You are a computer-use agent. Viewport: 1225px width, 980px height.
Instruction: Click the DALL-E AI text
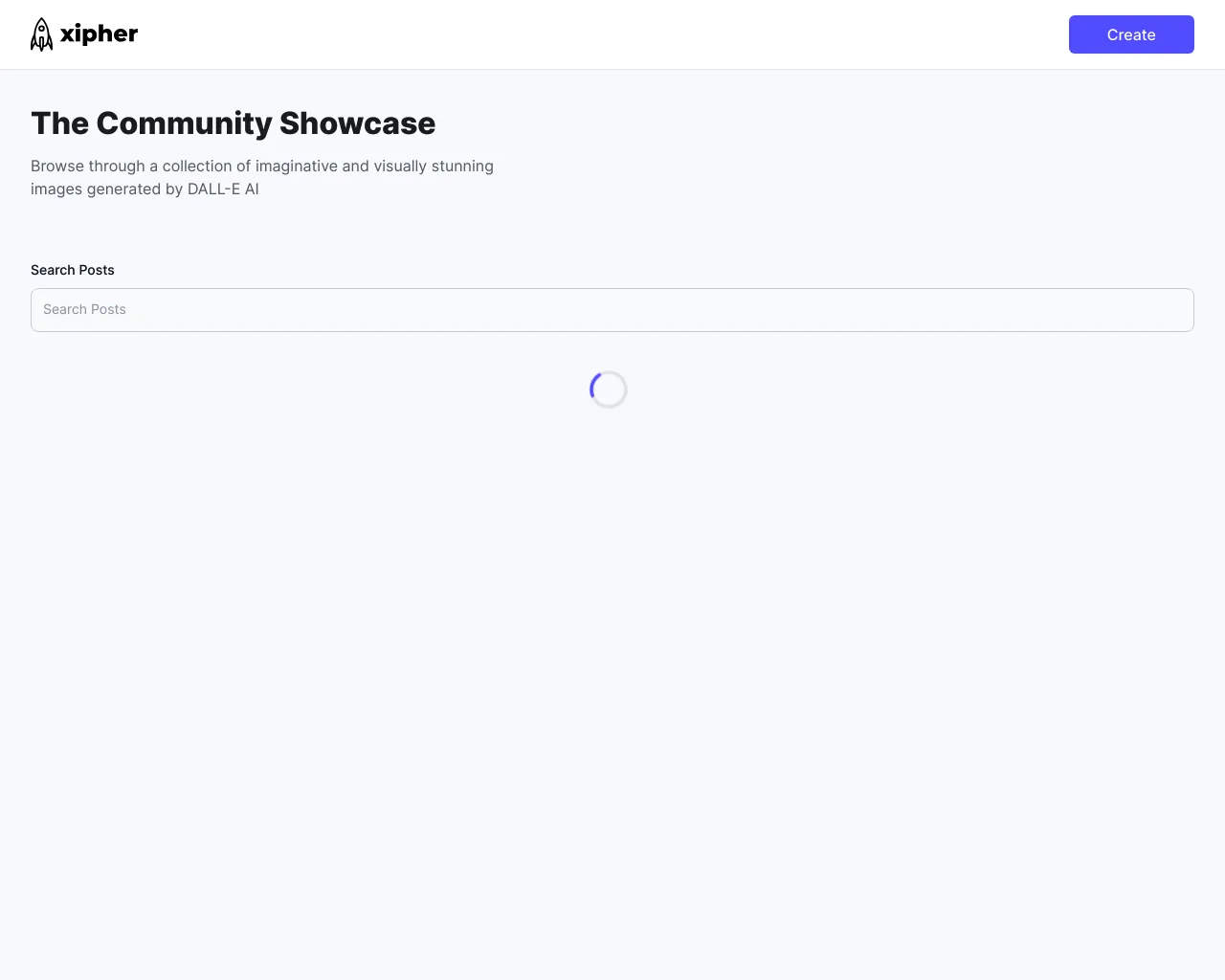[223, 189]
